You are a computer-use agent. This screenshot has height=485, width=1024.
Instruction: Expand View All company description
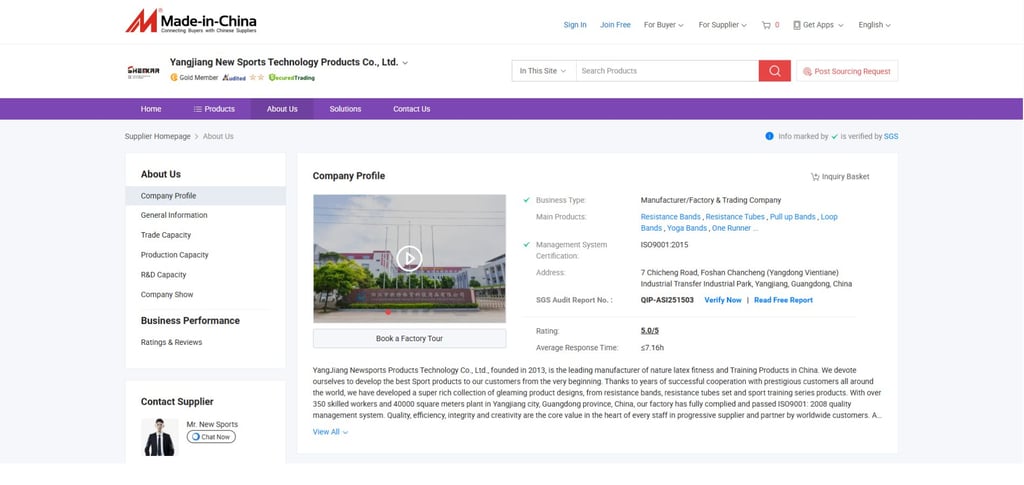pyautogui.click(x=330, y=432)
